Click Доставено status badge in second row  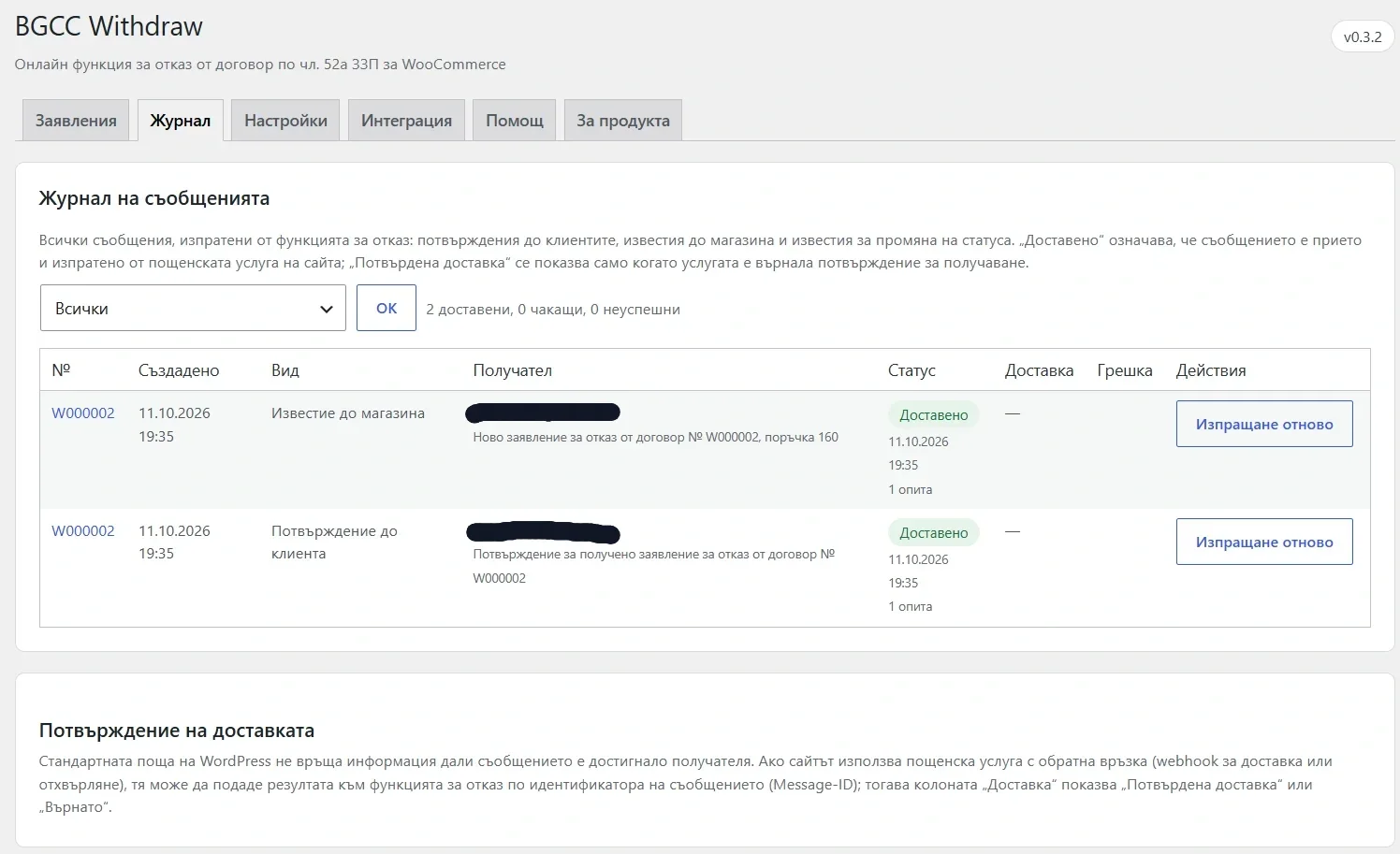(x=934, y=533)
